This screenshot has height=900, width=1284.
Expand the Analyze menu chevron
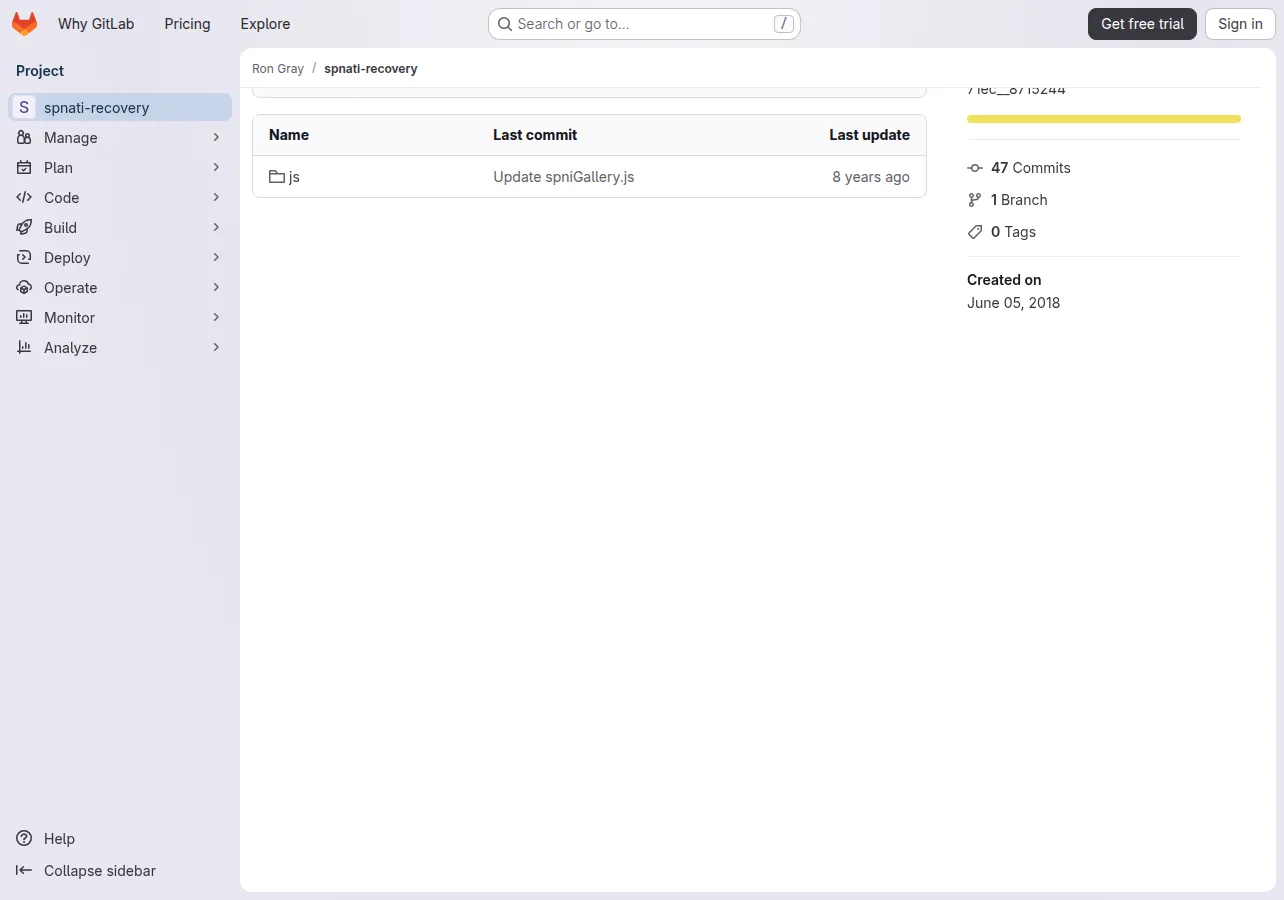(216, 348)
